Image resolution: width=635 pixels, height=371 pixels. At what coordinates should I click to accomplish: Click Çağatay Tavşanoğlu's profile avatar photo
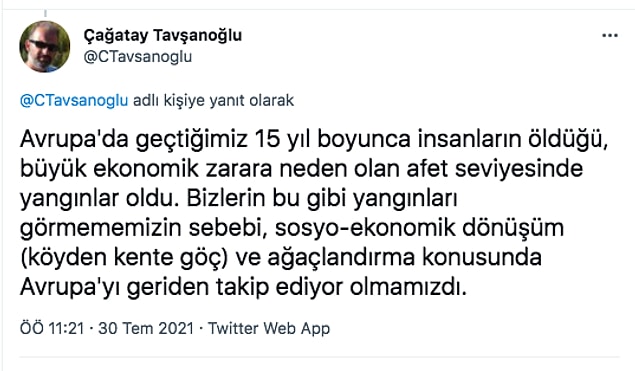[x=45, y=47]
